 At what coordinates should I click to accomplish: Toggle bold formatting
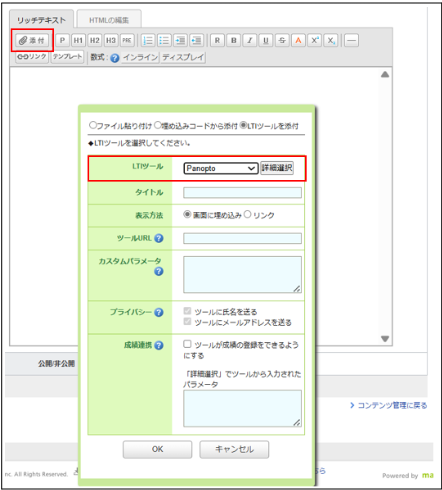click(234, 40)
